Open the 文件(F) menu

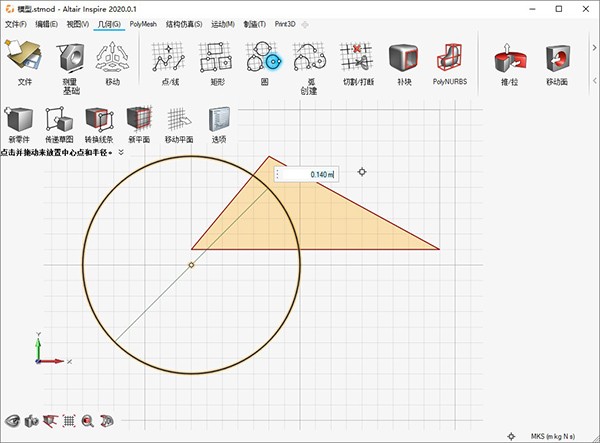pyautogui.click(x=16, y=22)
